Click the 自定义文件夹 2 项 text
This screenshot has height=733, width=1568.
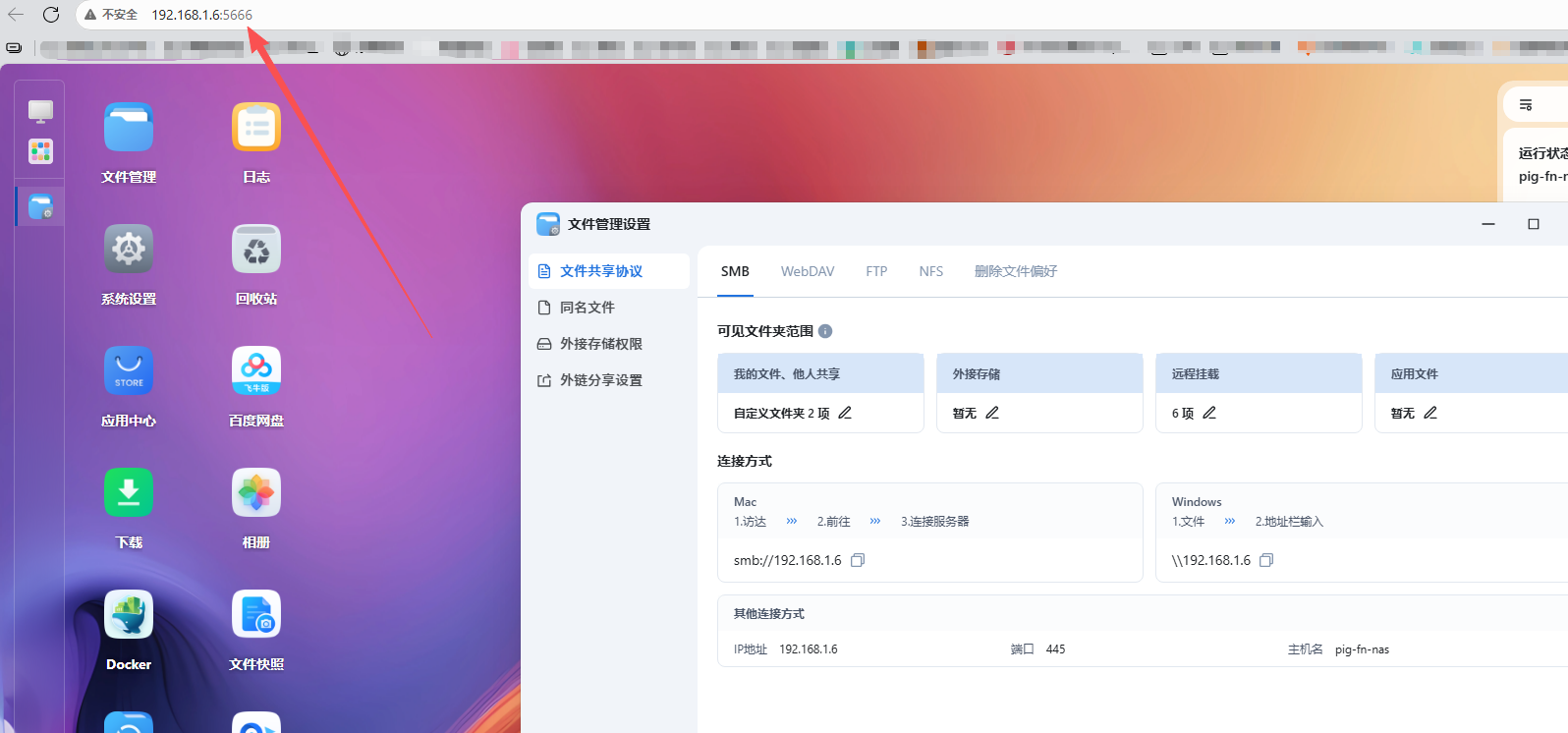[781, 414]
